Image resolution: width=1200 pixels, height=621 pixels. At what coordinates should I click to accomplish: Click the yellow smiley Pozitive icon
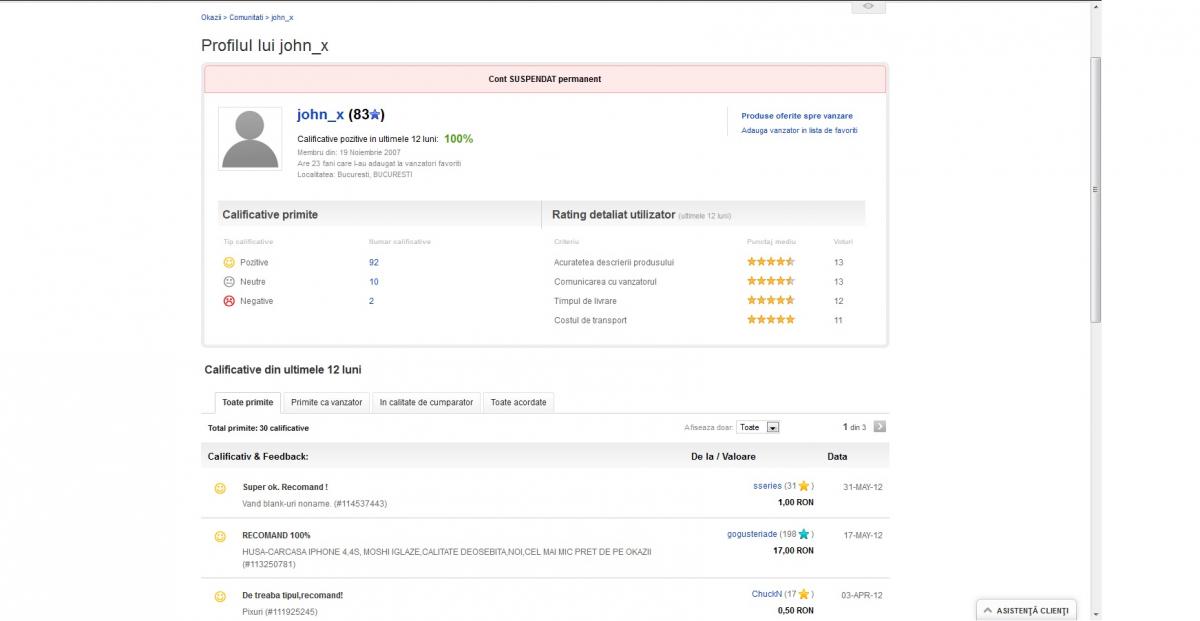[229, 262]
